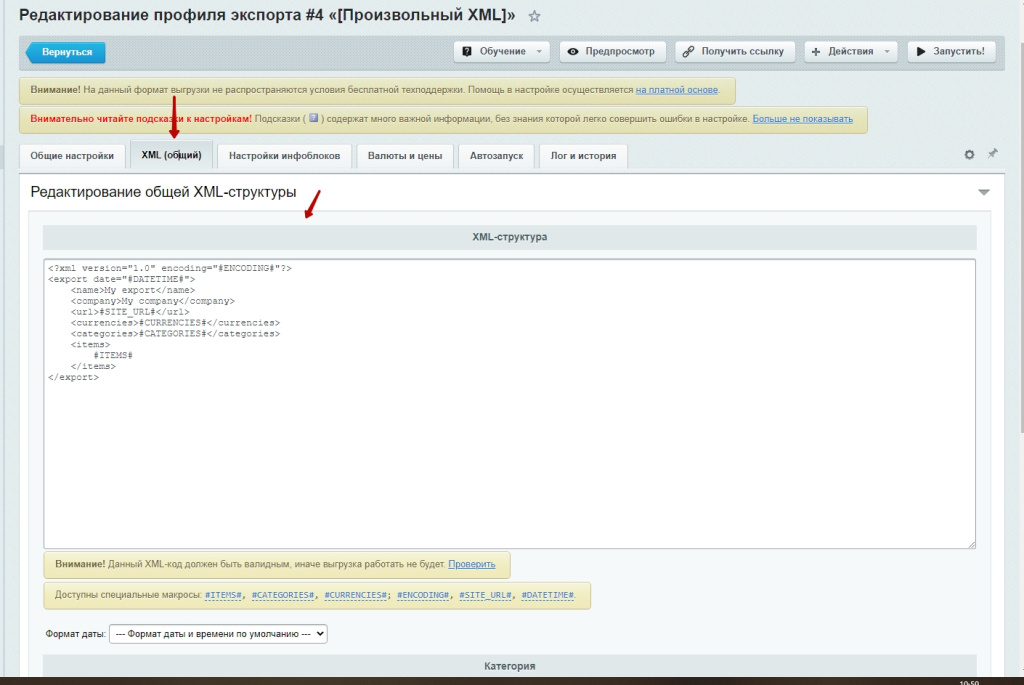Click the XML-структура heading

(509, 237)
